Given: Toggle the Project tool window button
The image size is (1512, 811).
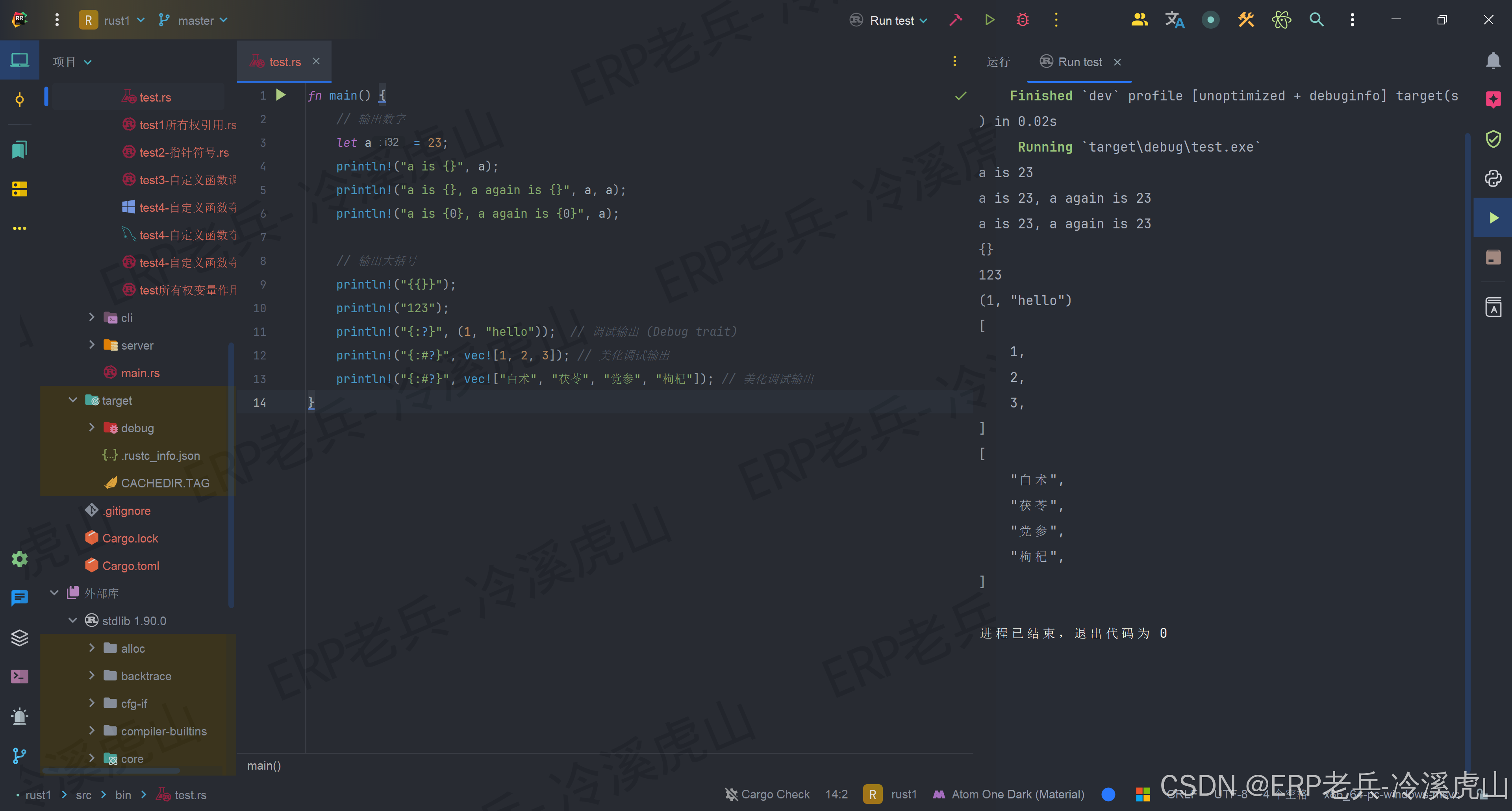Looking at the screenshot, I should click(x=19, y=60).
